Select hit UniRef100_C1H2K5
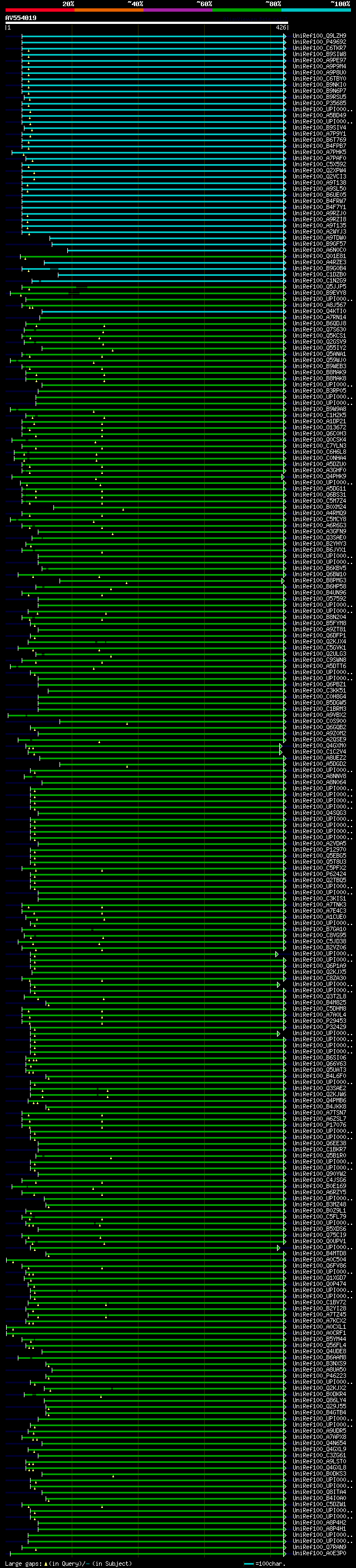Screen dimensions: 356x1568 point(319,415)
